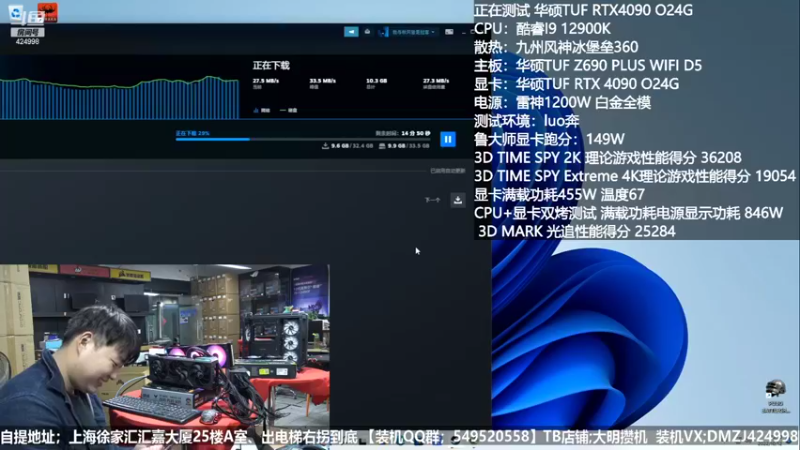The width and height of the screenshot is (800, 450).
Task: Click the disk legend item below the graph
Action: [289, 110]
